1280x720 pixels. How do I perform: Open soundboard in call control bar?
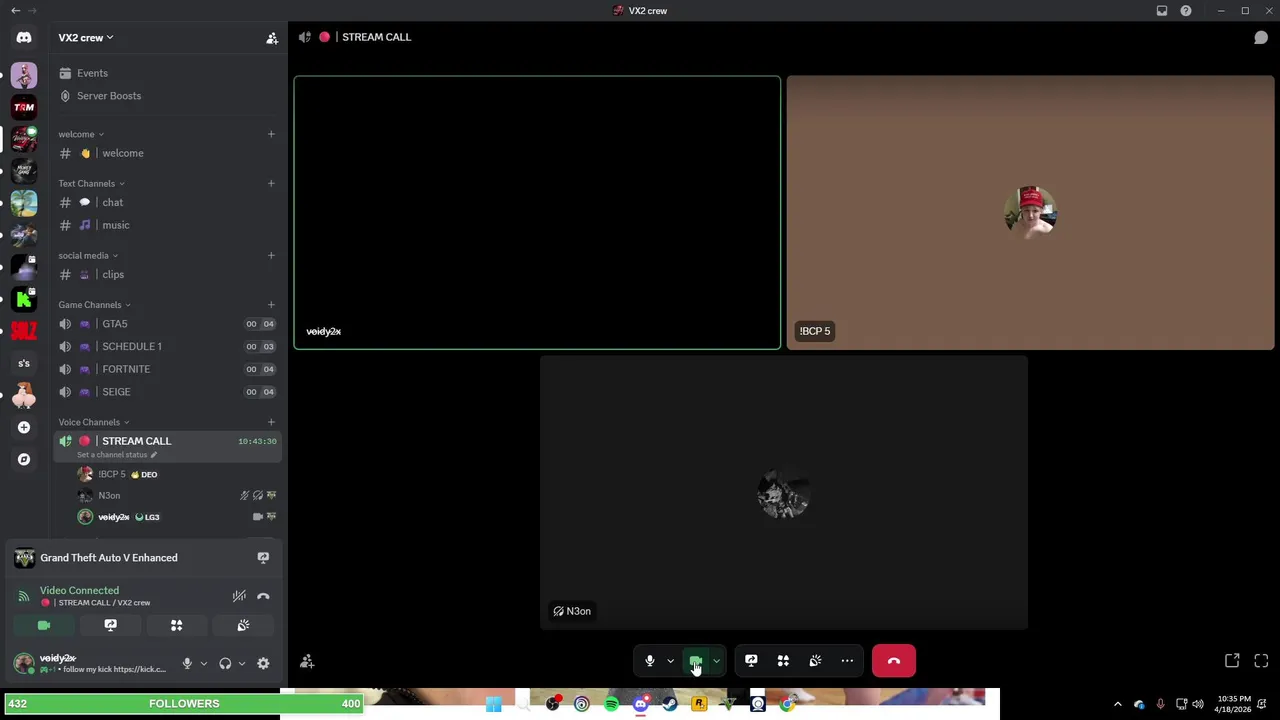pos(815,661)
